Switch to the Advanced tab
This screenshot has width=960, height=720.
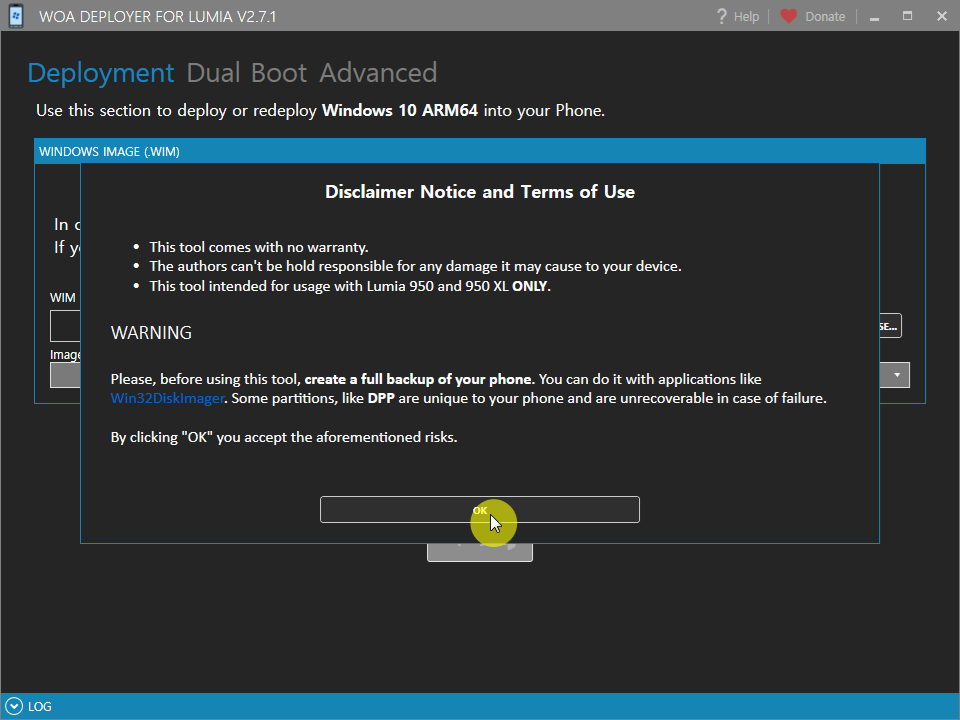(x=378, y=73)
